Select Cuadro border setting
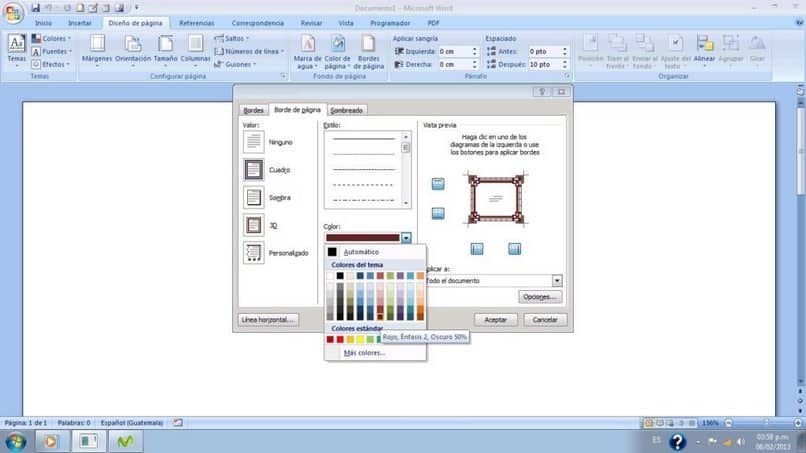Image resolution: width=806 pixels, height=453 pixels. pyautogui.click(x=253, y=170)
